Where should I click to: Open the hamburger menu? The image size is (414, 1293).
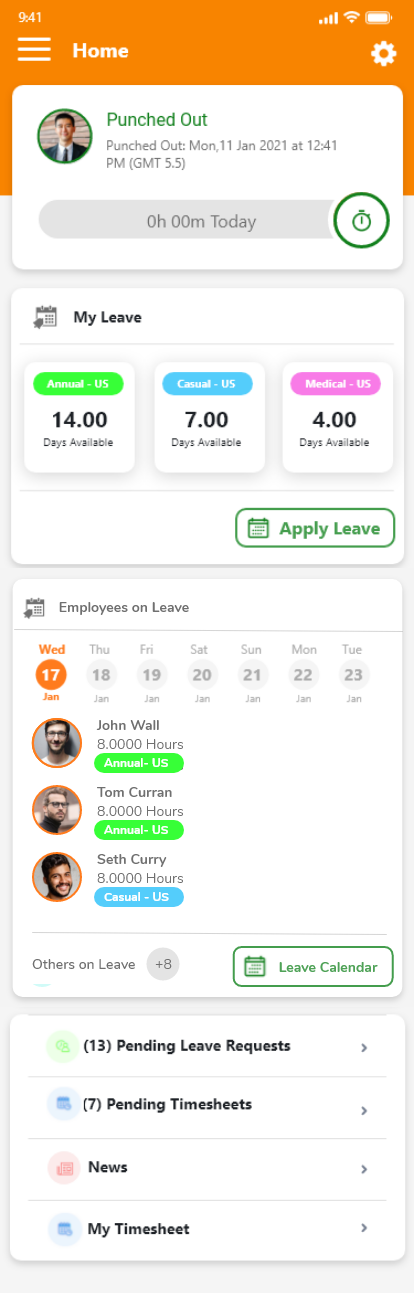click(34, 50)
